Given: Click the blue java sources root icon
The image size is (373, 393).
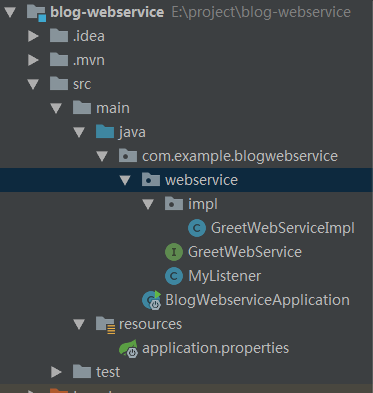Looking at the screenshot, I should click(x=105, y=131).
